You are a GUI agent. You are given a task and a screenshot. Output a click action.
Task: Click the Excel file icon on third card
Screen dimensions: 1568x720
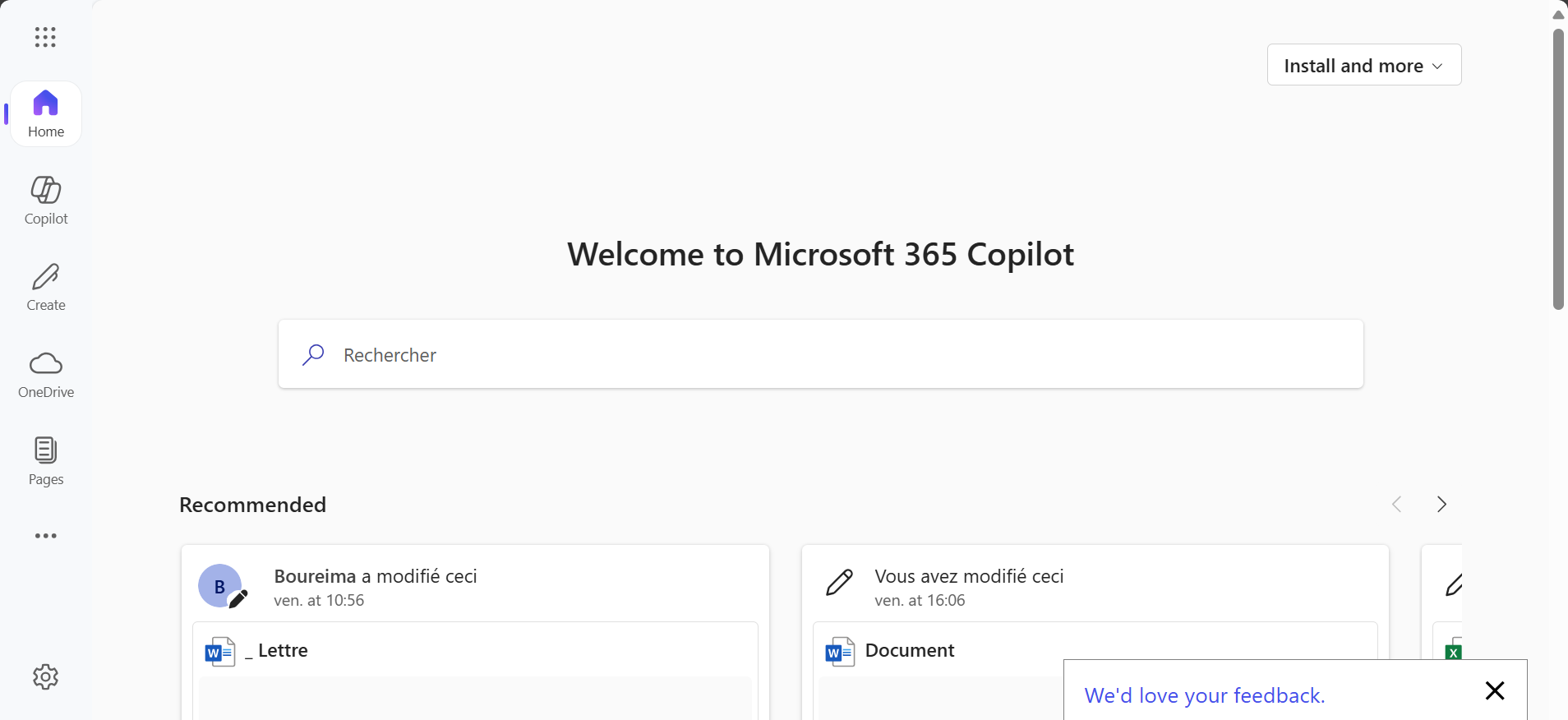(x=1453, y=651)
